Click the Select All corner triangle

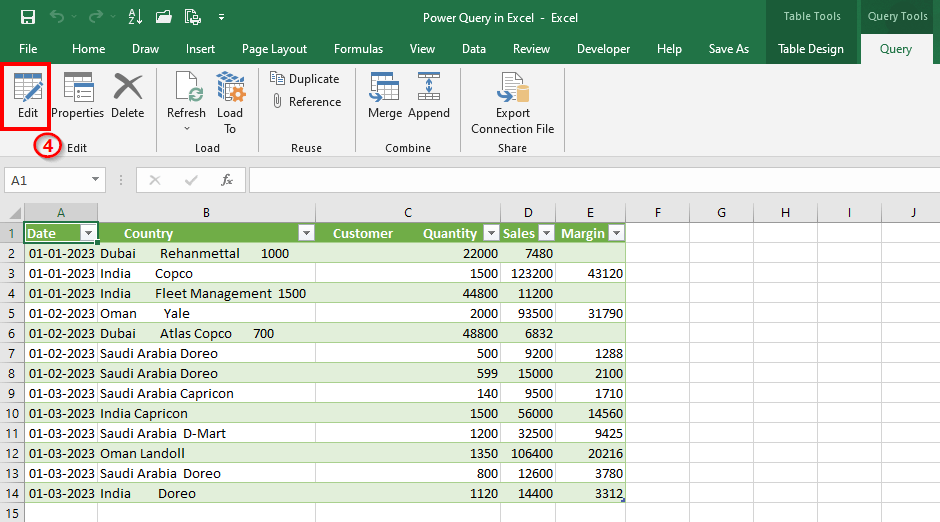pos(13,212)
